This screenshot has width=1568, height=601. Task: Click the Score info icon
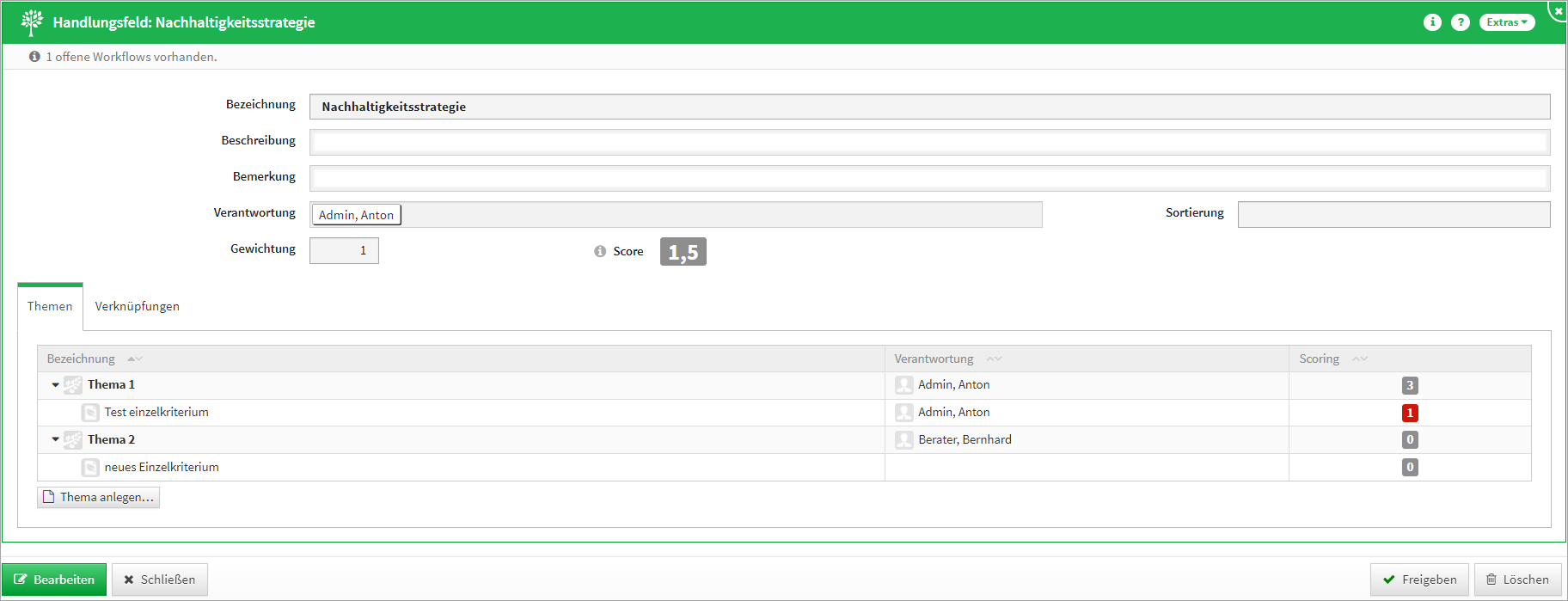point(600,251)
